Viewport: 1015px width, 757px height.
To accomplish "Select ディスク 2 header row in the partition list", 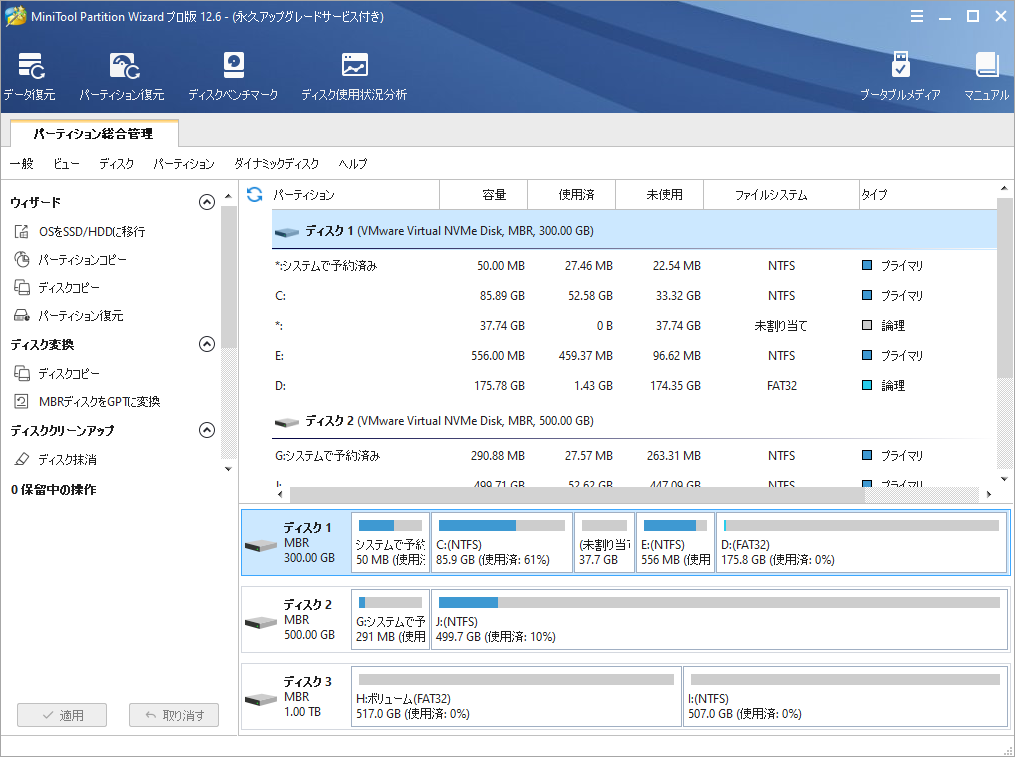I will coord(634,421).
